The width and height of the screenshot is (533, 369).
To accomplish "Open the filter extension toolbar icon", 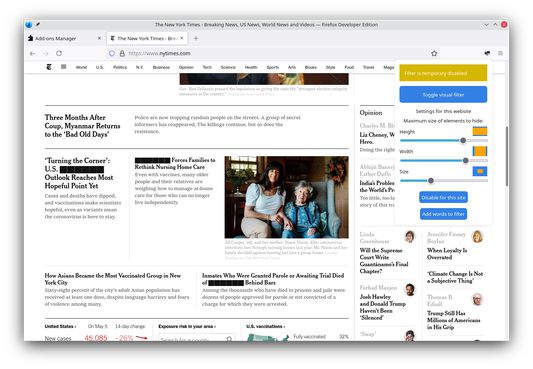I will 487,53.
